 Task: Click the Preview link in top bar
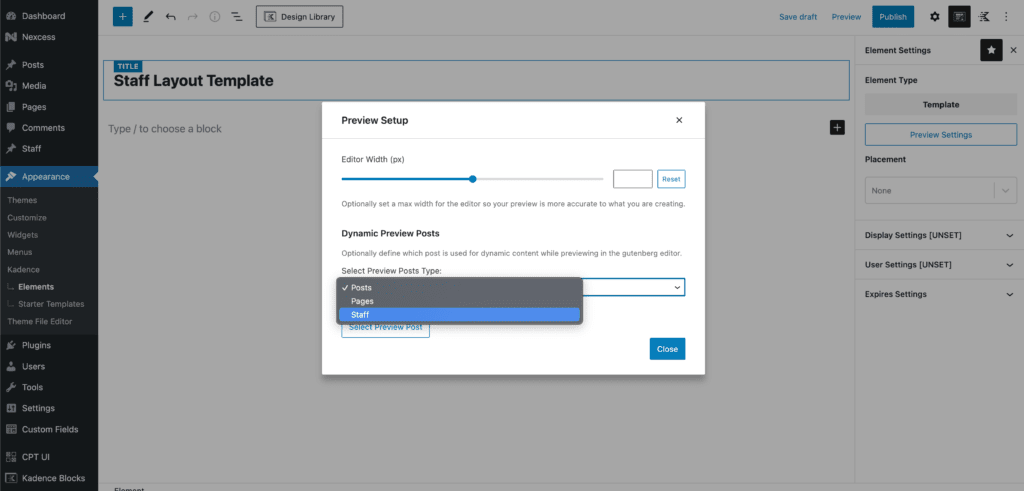click(846, 17)
